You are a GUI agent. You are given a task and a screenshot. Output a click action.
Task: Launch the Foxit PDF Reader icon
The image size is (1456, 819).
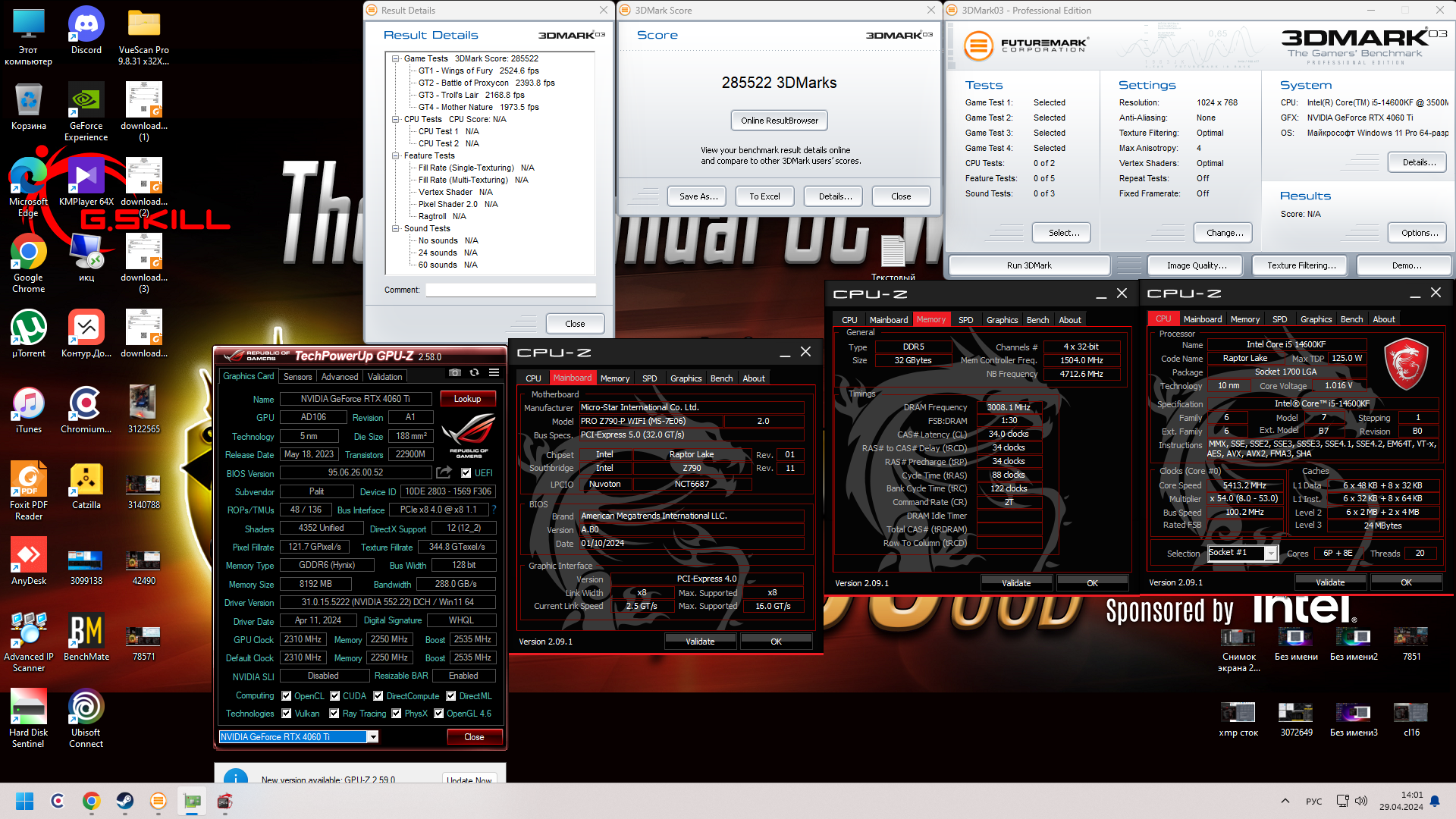pos(29,491)
